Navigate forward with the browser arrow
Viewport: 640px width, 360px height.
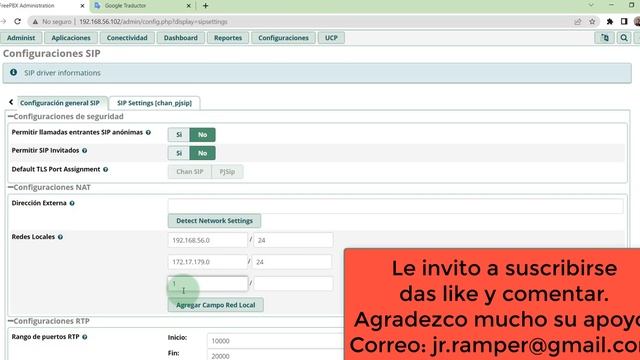[x=3, y=21]
